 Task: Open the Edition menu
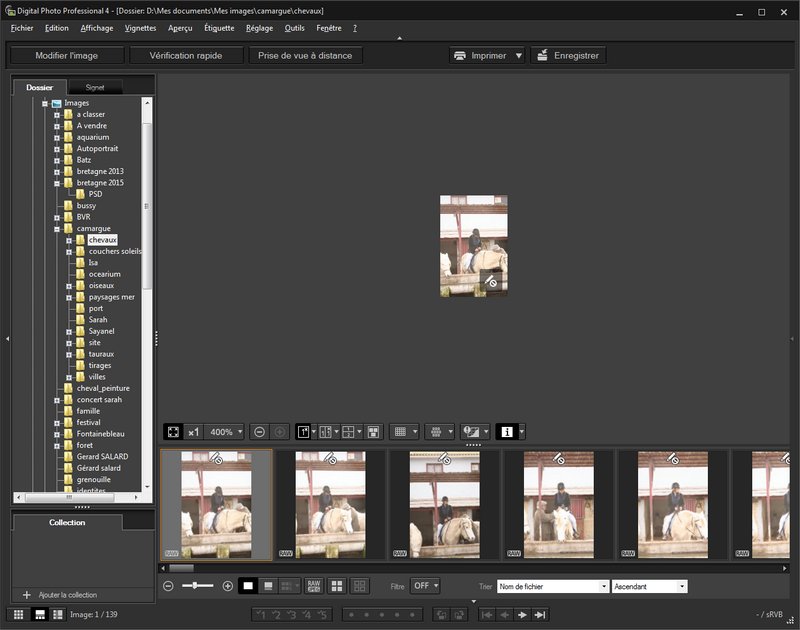pos(57,28)
